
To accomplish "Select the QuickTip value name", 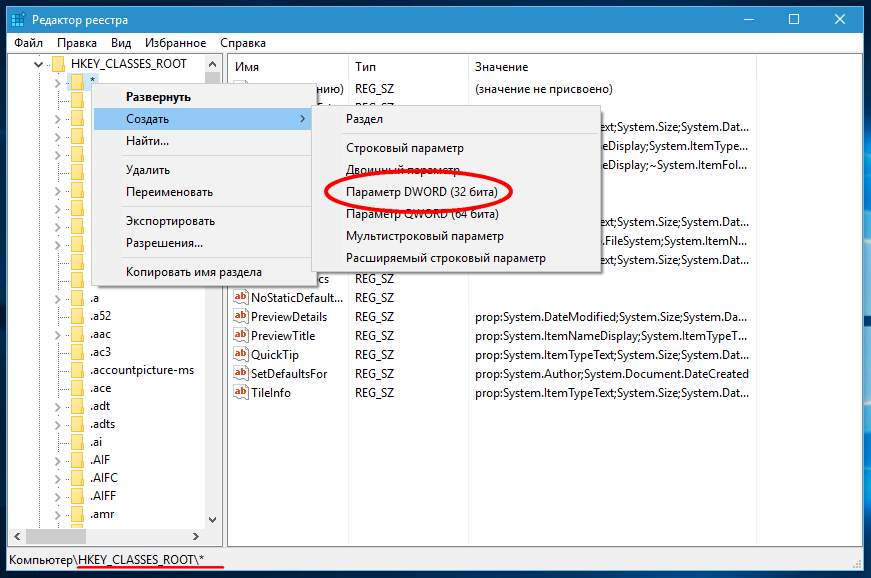I will (274, 355).
